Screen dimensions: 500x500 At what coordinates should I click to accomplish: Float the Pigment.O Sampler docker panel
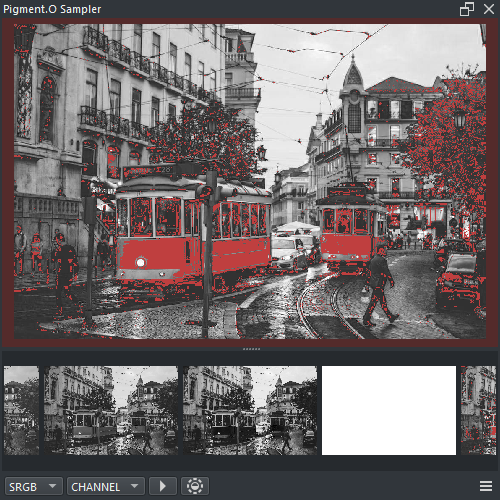(x=467, y=9)
